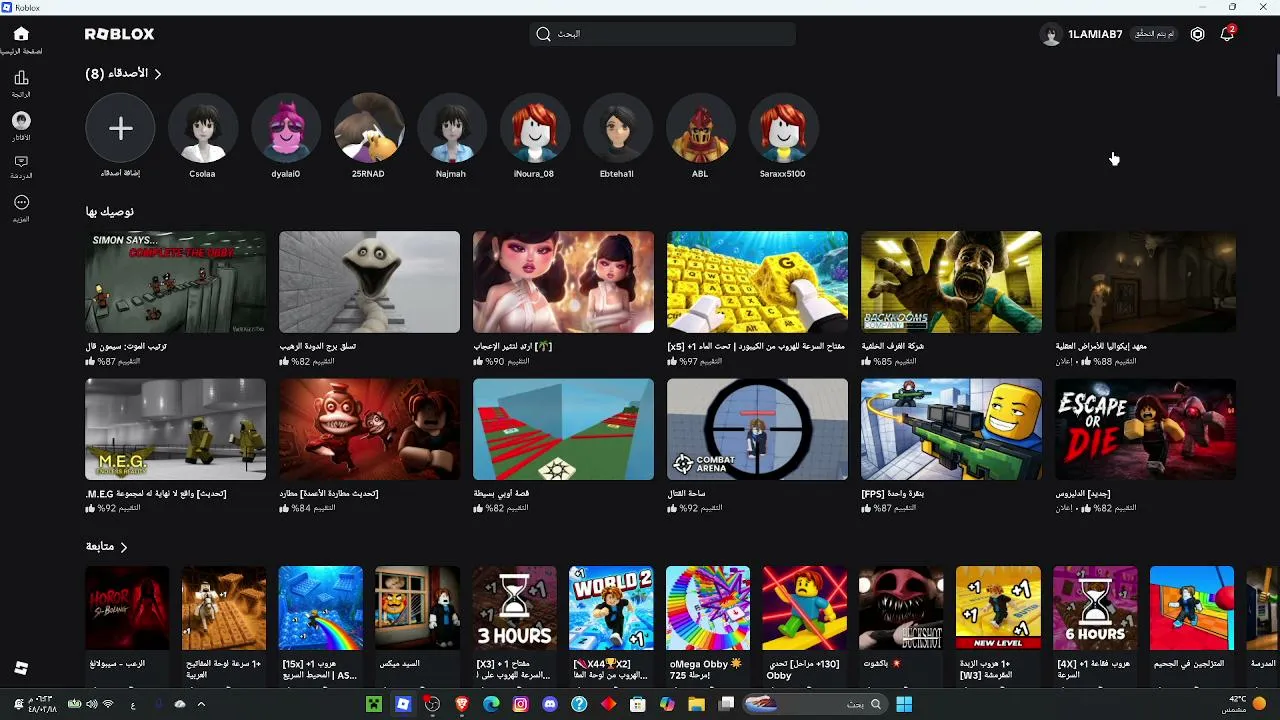Open the Robux hexagon icon
Image resolution: width=1280 pixels, height=720 pixels.
[1197, 34]
